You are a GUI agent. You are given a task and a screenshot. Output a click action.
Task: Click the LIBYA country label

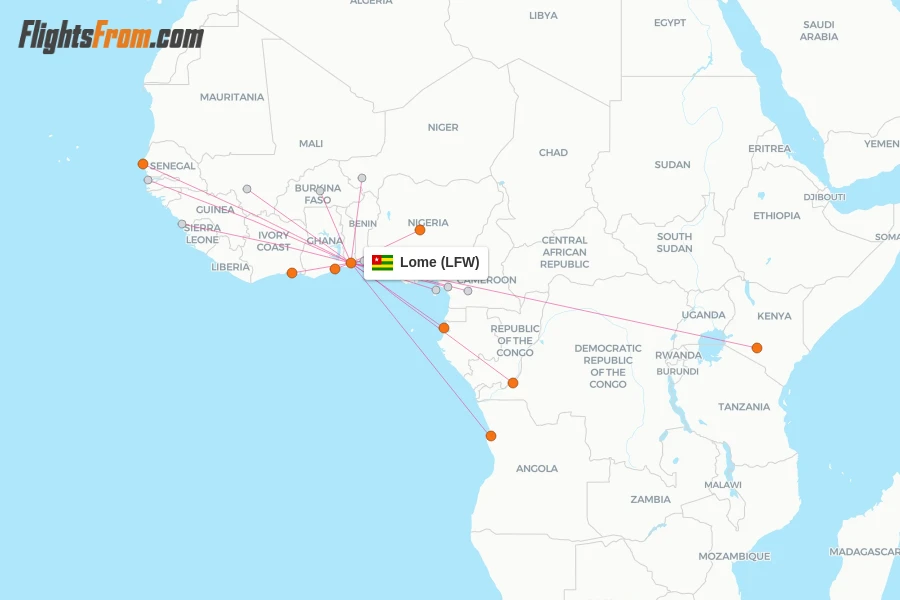544,16
